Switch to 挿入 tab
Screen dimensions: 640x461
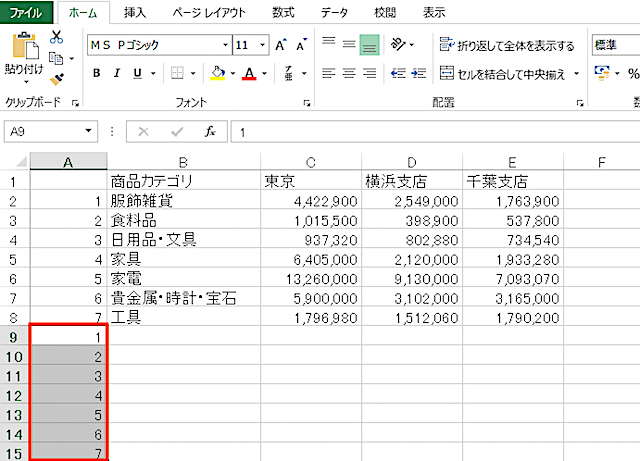[x=135, y=13]
